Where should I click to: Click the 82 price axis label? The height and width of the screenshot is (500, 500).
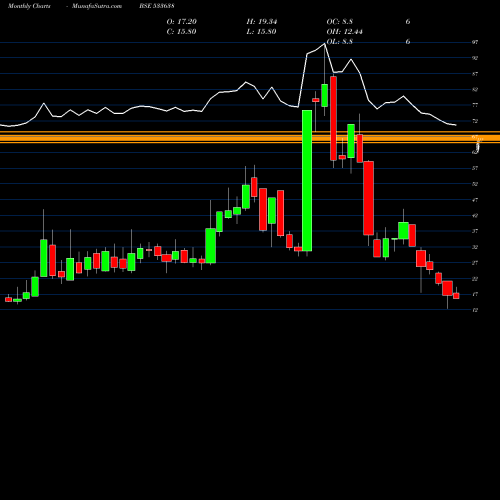point(475,89)
